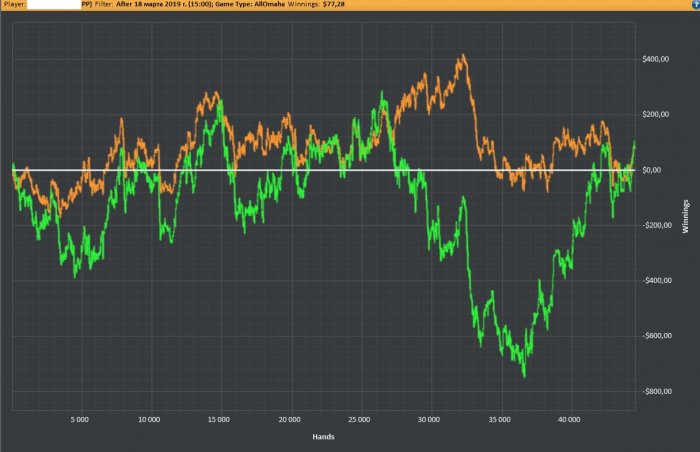Click the $200,00 y-axis label
The image size is (700, 452).
tap(655, 114)
